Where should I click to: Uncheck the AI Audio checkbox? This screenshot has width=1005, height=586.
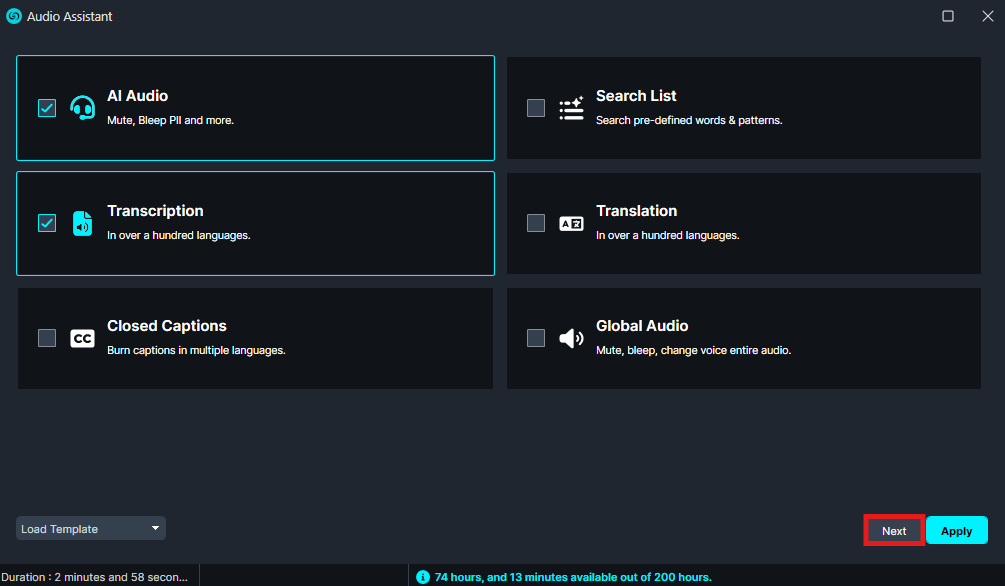coord(47,108)
